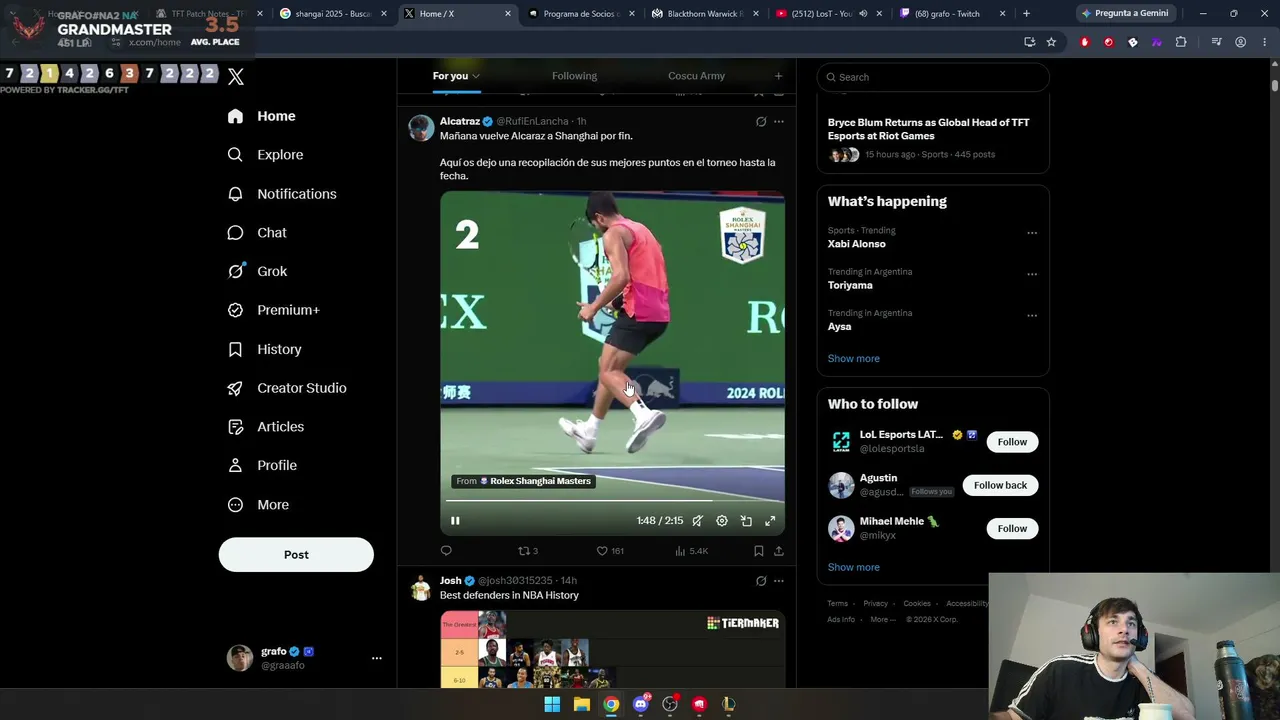Show more Who to follow suggestions
This screenshot has width=1280, height=720.
coord(853,567)
